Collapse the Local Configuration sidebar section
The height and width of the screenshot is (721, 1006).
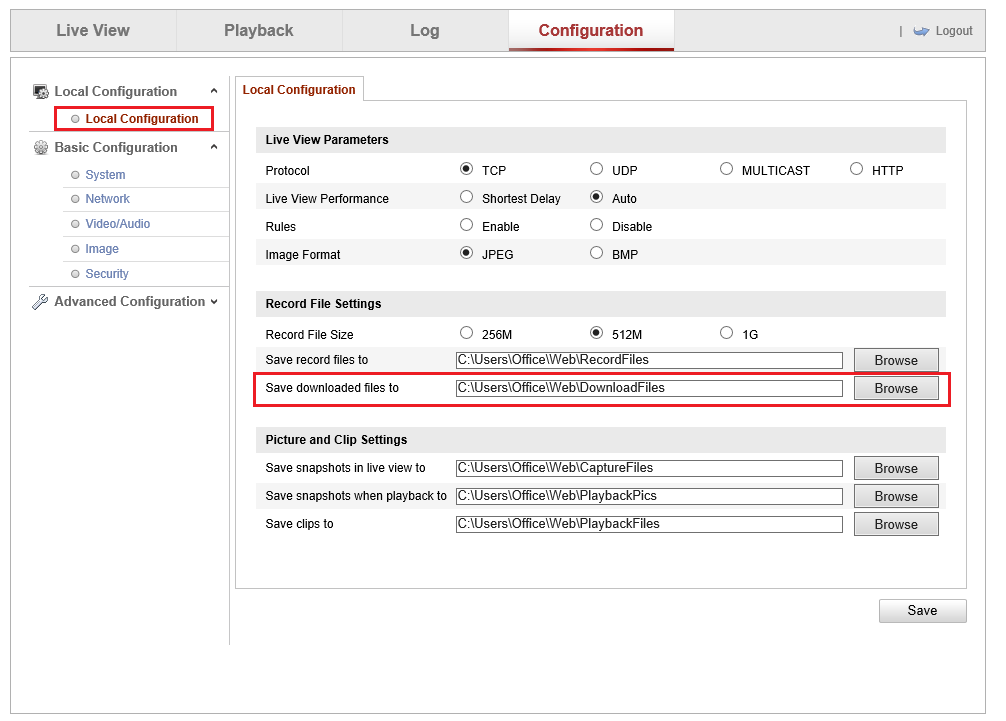click(x=214, y=92)
